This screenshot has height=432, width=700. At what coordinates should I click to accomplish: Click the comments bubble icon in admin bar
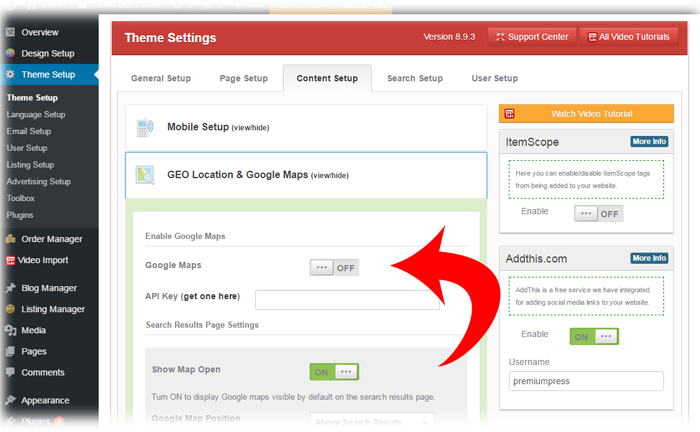[204, 6]
